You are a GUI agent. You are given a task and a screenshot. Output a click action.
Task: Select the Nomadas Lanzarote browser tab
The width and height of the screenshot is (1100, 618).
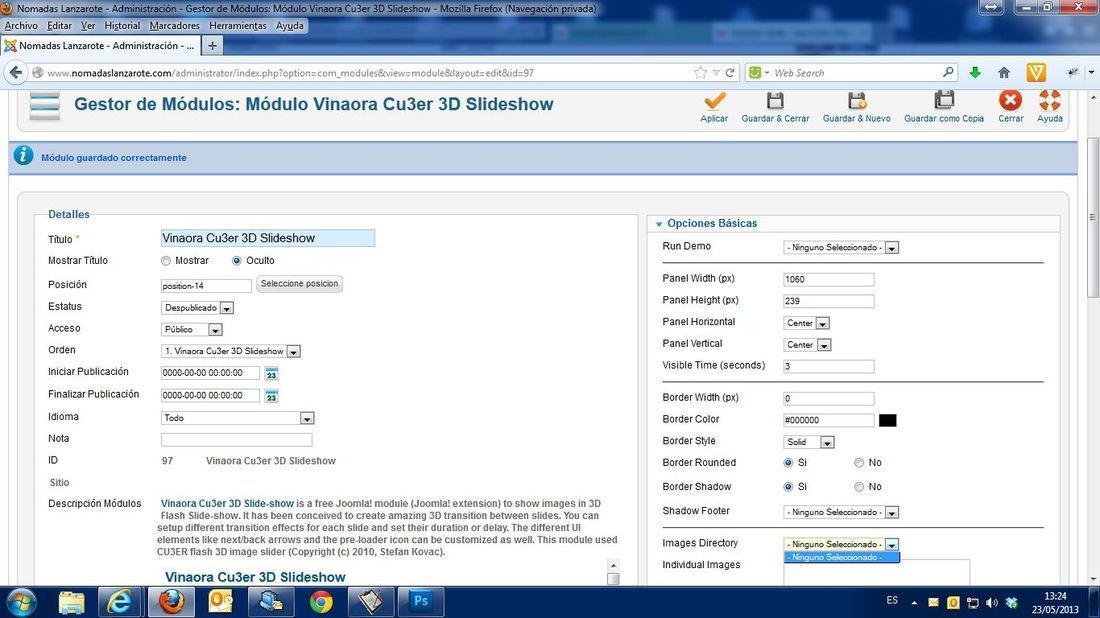pos(100,46)
